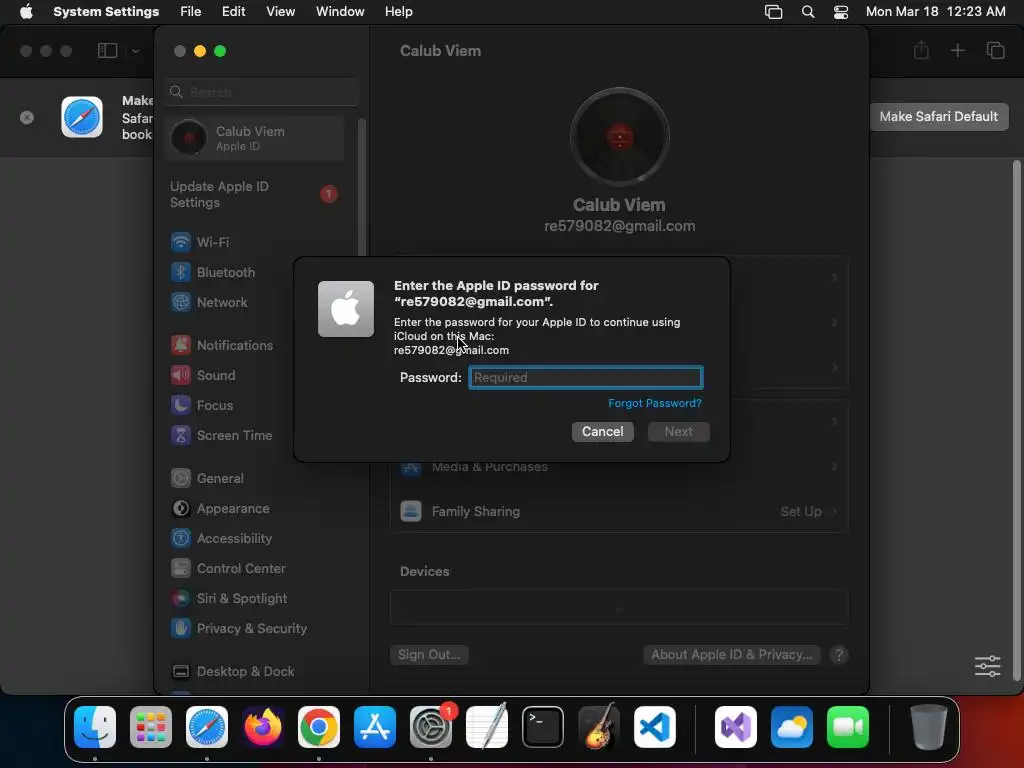1024x768 pixels.
Task: Customize Safari start page settings icon
Action: pos(987,666)
